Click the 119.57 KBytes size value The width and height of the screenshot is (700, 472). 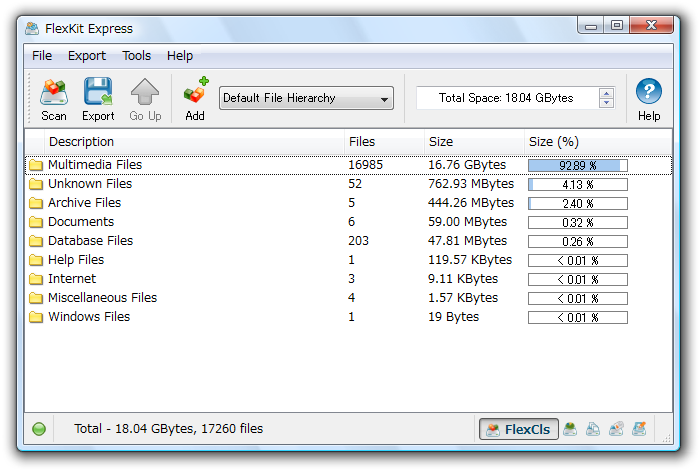(x=470, y=260)
